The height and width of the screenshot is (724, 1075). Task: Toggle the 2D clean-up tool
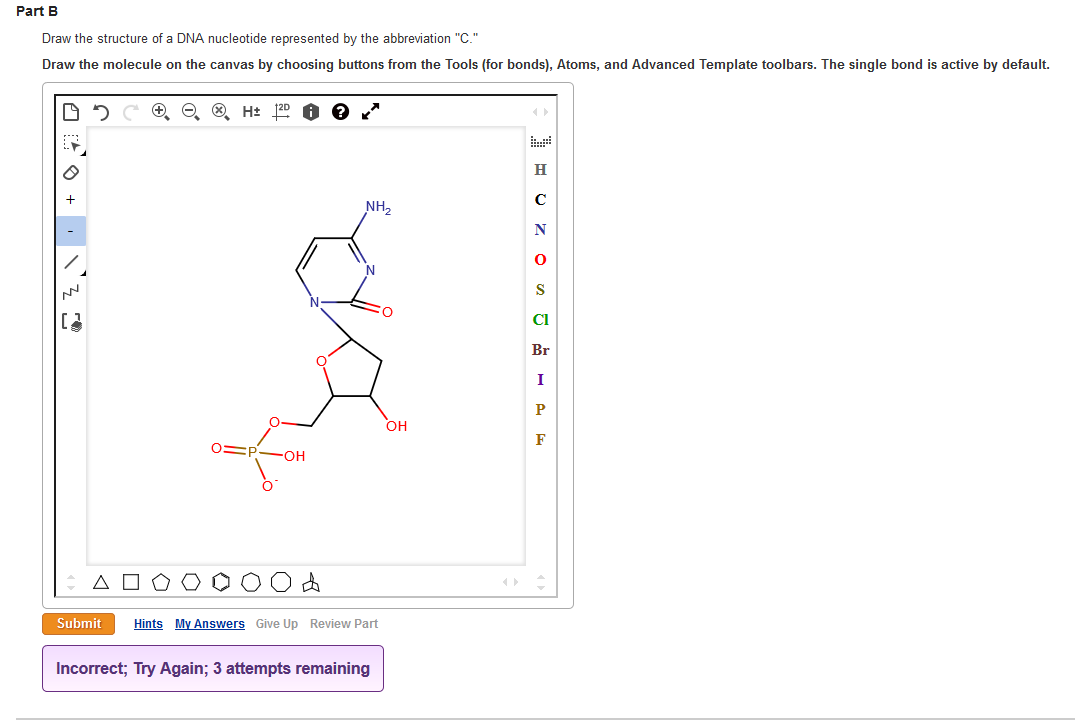pyautogui.click(x=281, y=111)
